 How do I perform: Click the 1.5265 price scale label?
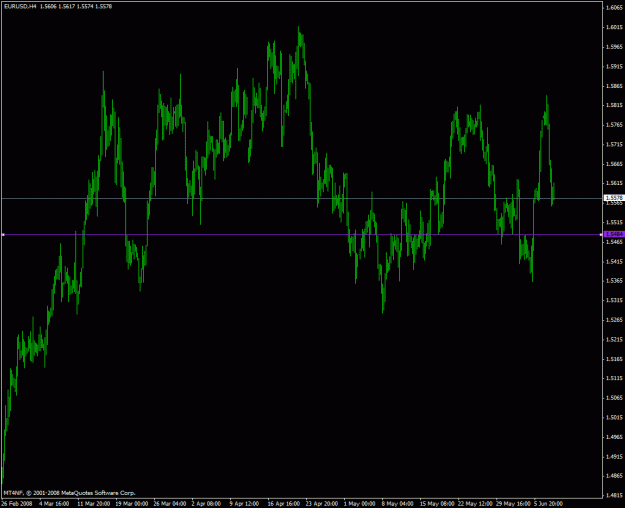click(614, 320)
